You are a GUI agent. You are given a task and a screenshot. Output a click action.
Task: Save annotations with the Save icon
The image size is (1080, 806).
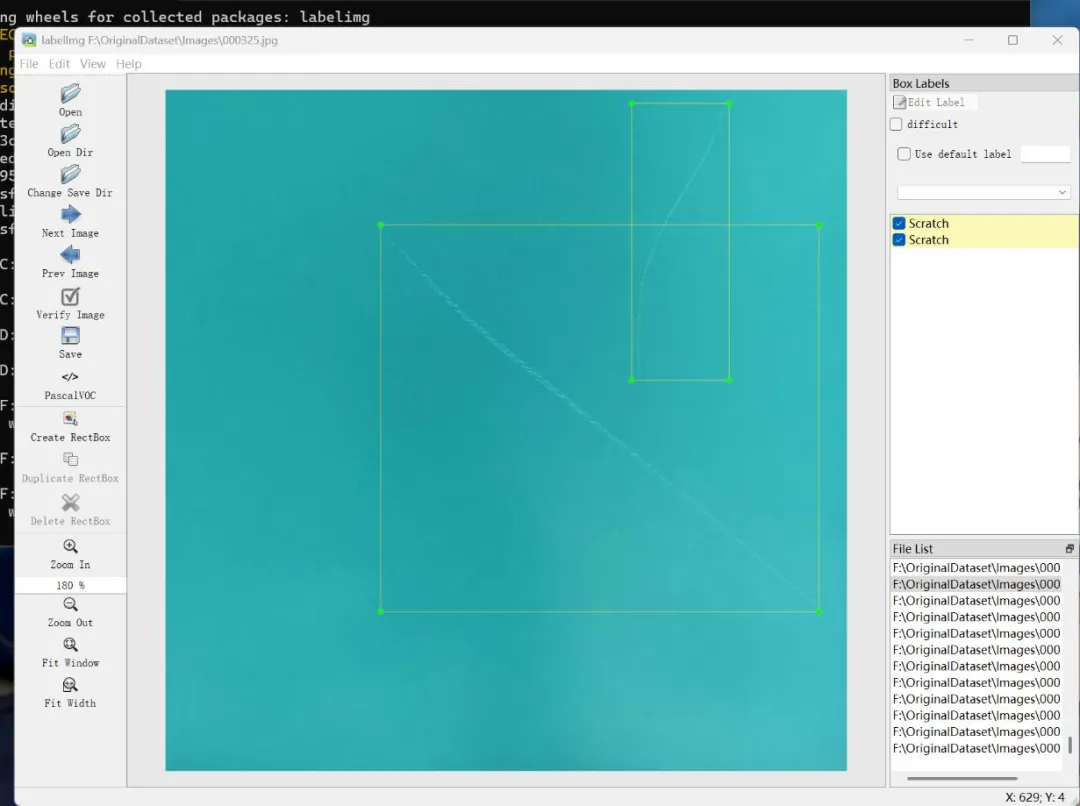70,336
